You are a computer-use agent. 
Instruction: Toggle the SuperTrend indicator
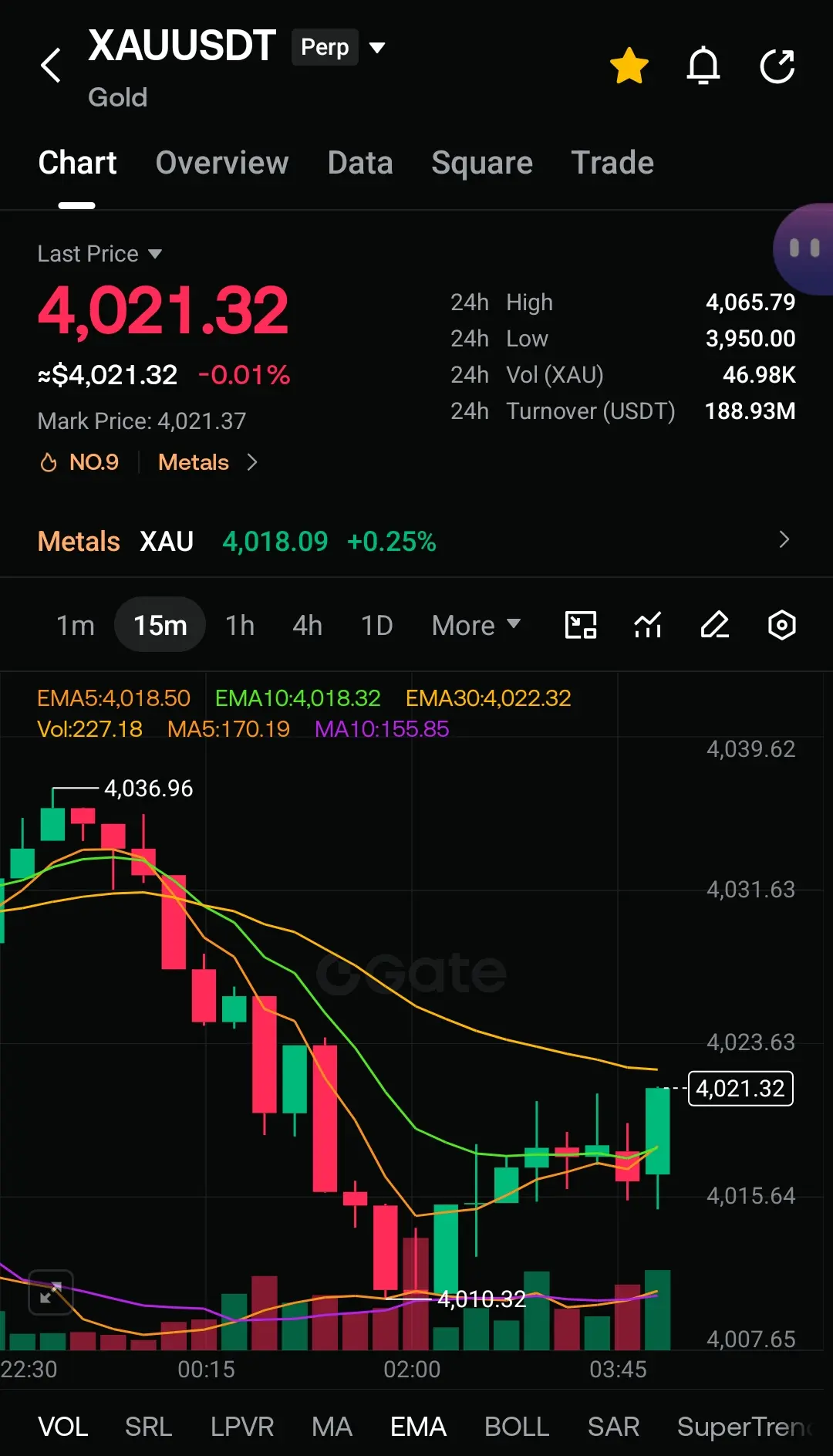(745, 1427)
